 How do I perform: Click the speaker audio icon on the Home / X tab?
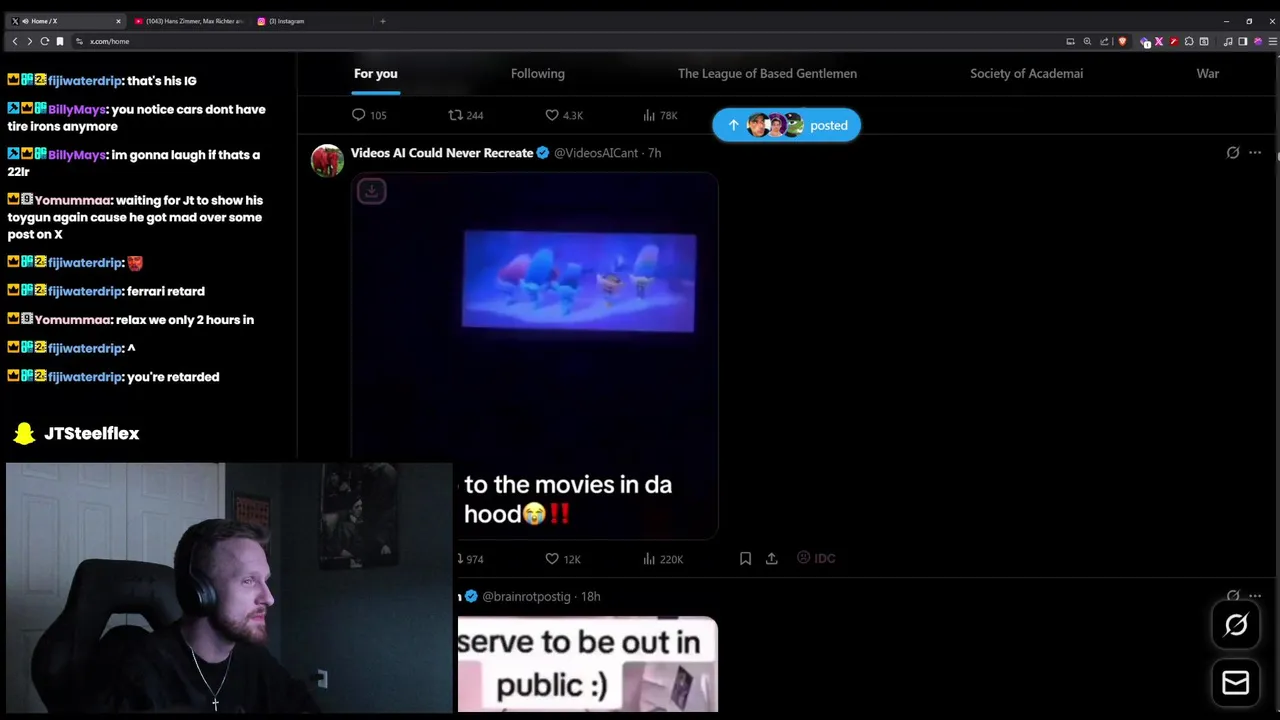pos(25,21)
